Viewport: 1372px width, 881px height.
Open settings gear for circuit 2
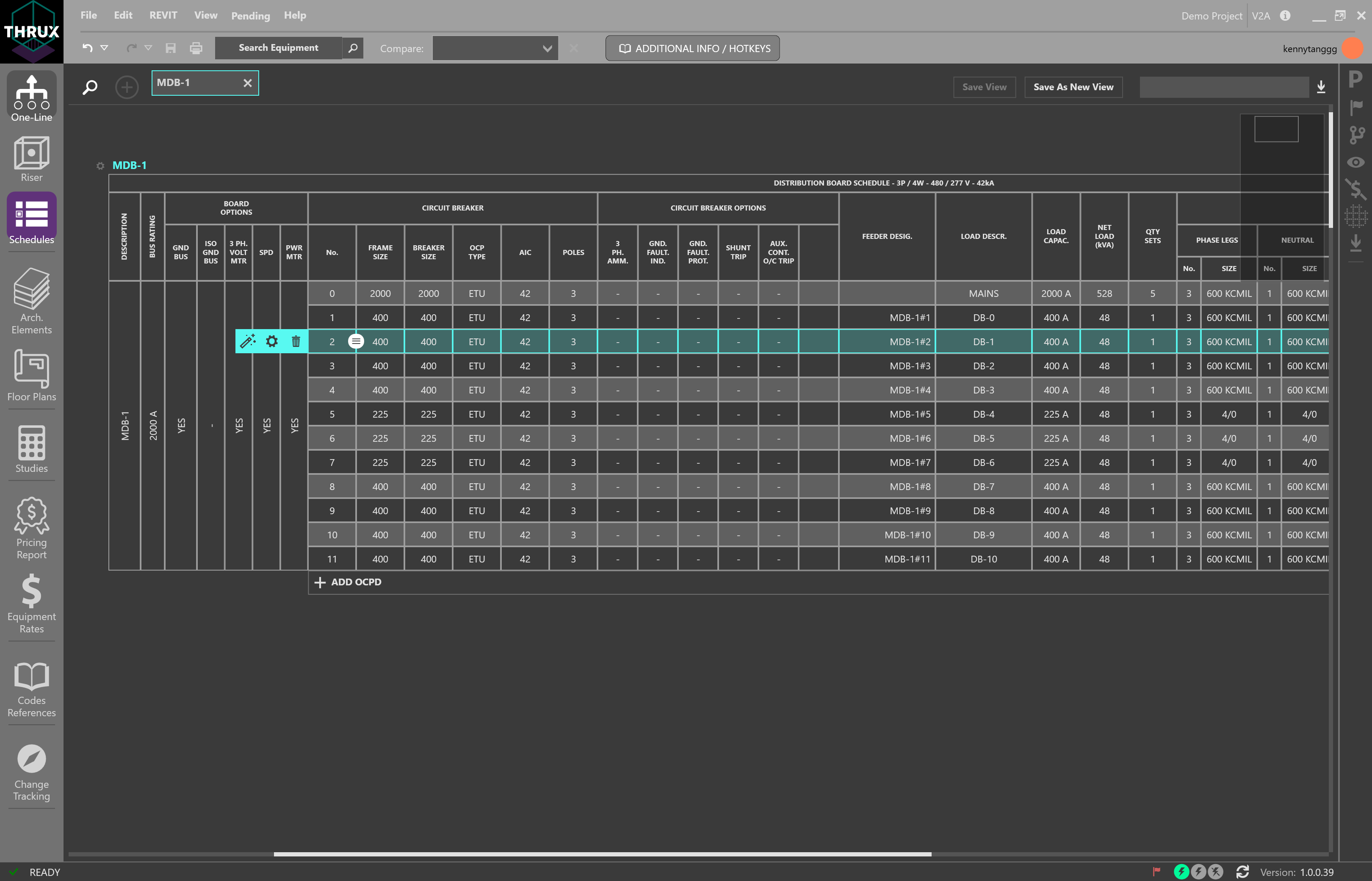pyautogui.click(x=272, y=341)
